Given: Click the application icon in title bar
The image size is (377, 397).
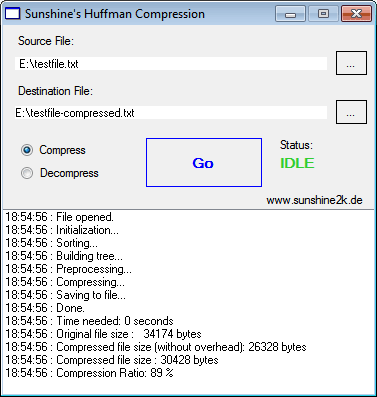Looking at the screenshot, I should [x=13, y=14].
